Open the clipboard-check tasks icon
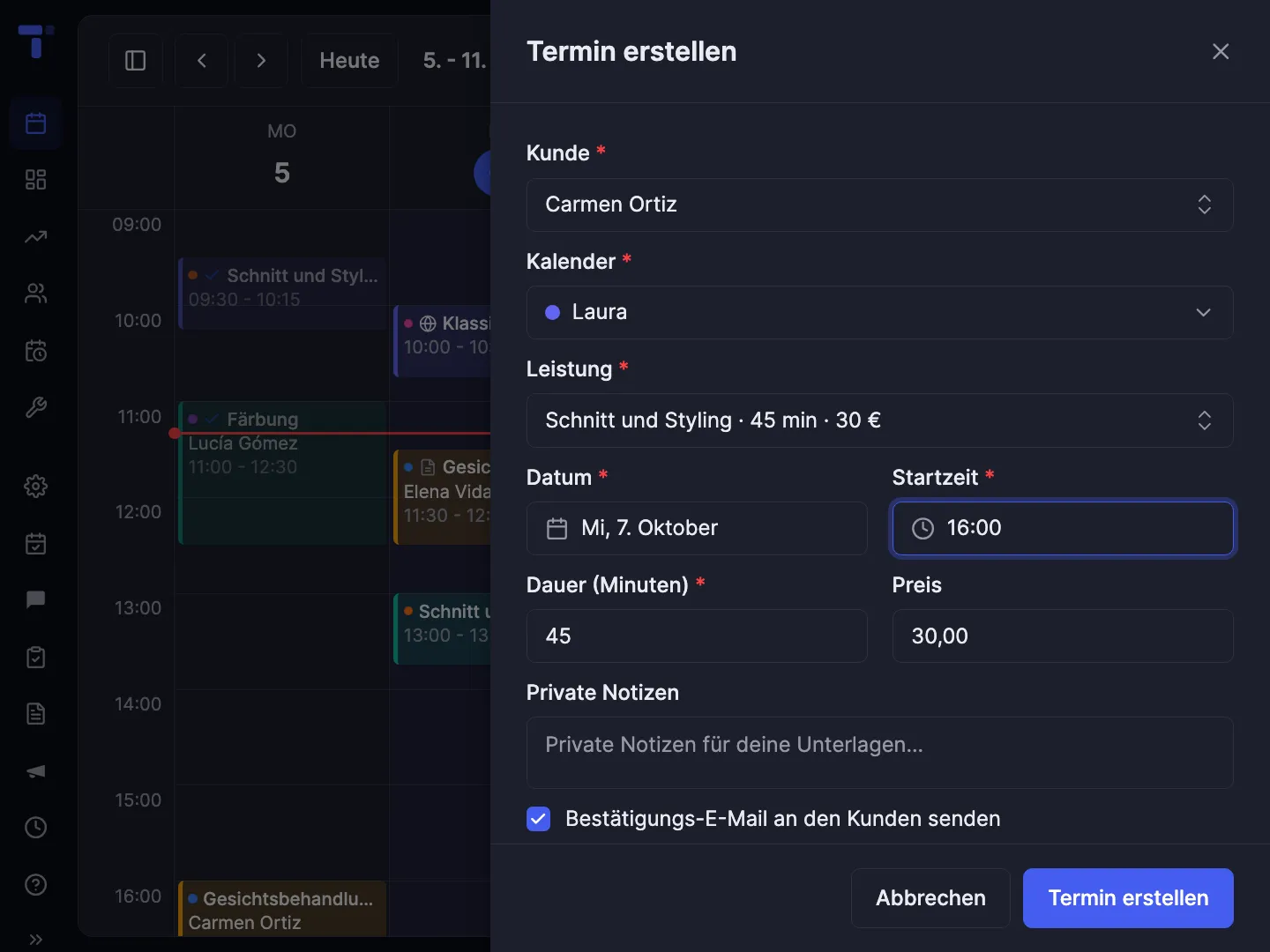Image resolution: width=1270 pixels, height=952 pixels. tap(35, 657)
